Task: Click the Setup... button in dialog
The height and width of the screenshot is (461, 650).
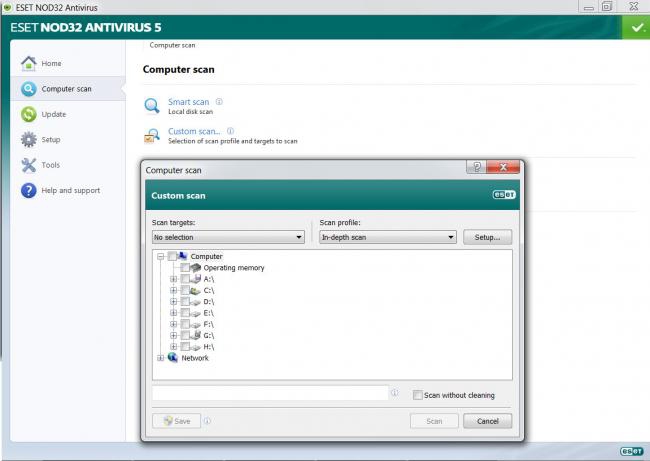Action: click(488, 237)
